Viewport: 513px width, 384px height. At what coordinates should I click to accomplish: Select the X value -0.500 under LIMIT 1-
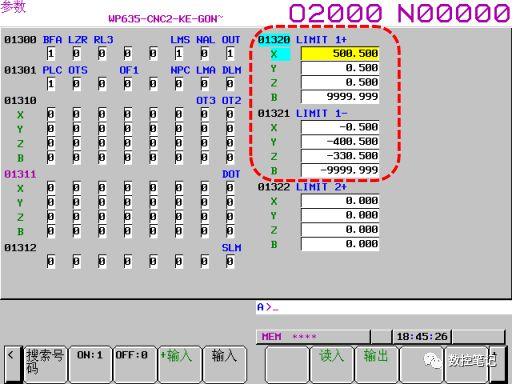340,127
